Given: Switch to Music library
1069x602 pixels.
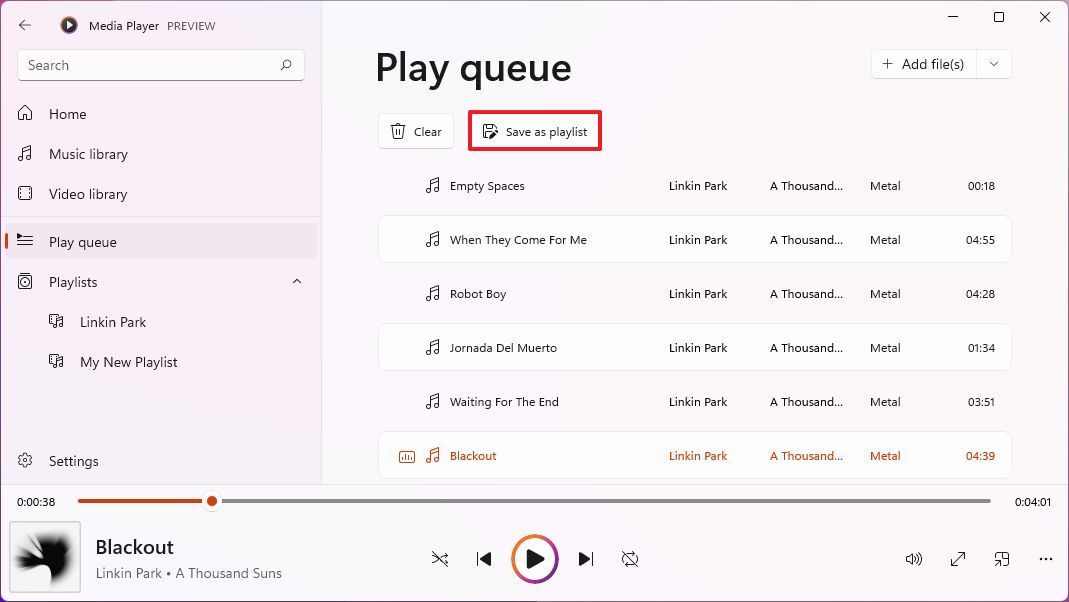Looking at the screenshot, I should coord(89,154).
